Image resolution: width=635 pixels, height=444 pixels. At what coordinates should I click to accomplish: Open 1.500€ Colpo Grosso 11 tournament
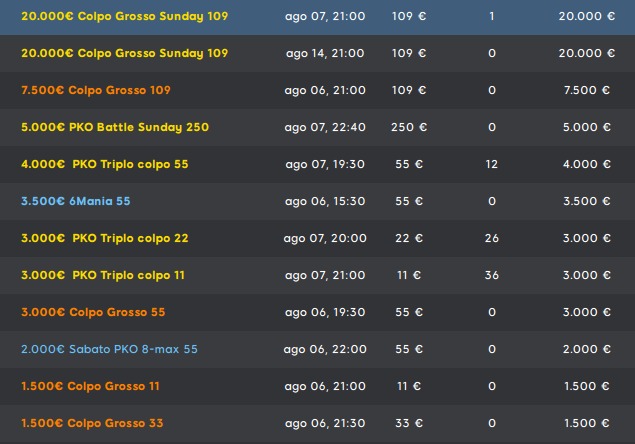[x=318, y=386]
